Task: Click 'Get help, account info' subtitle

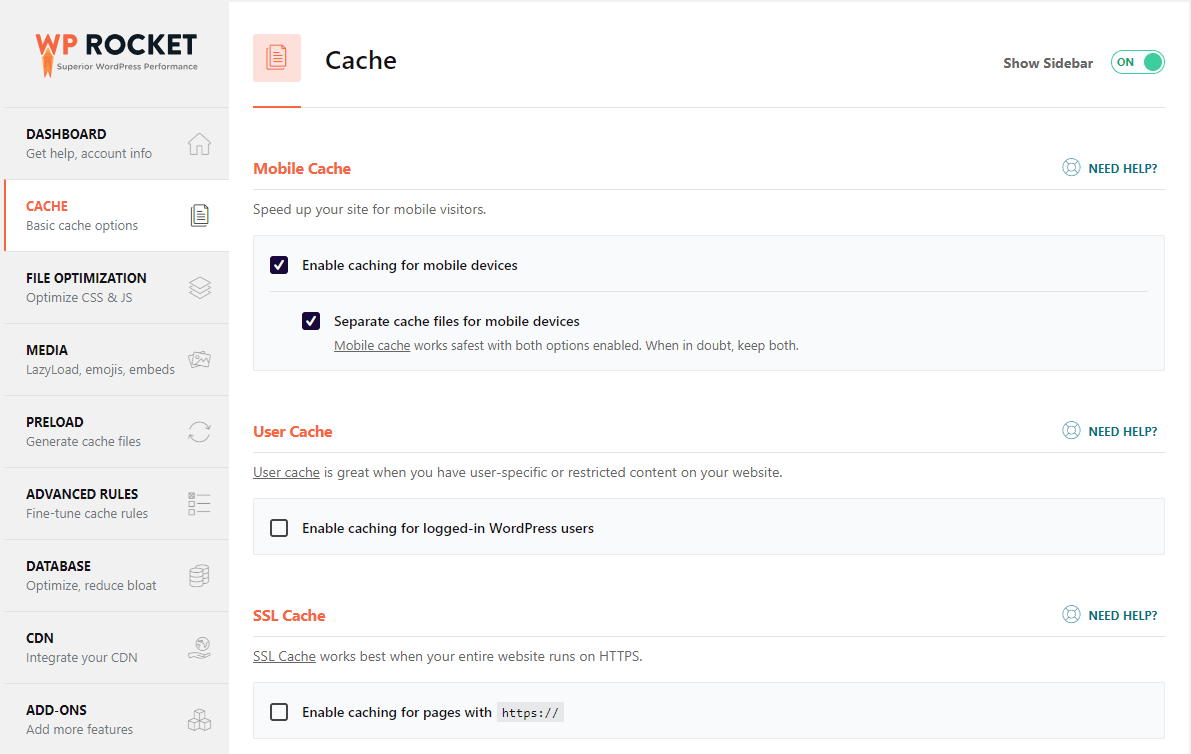Action: pyautogui.click(x=89, y=153)
